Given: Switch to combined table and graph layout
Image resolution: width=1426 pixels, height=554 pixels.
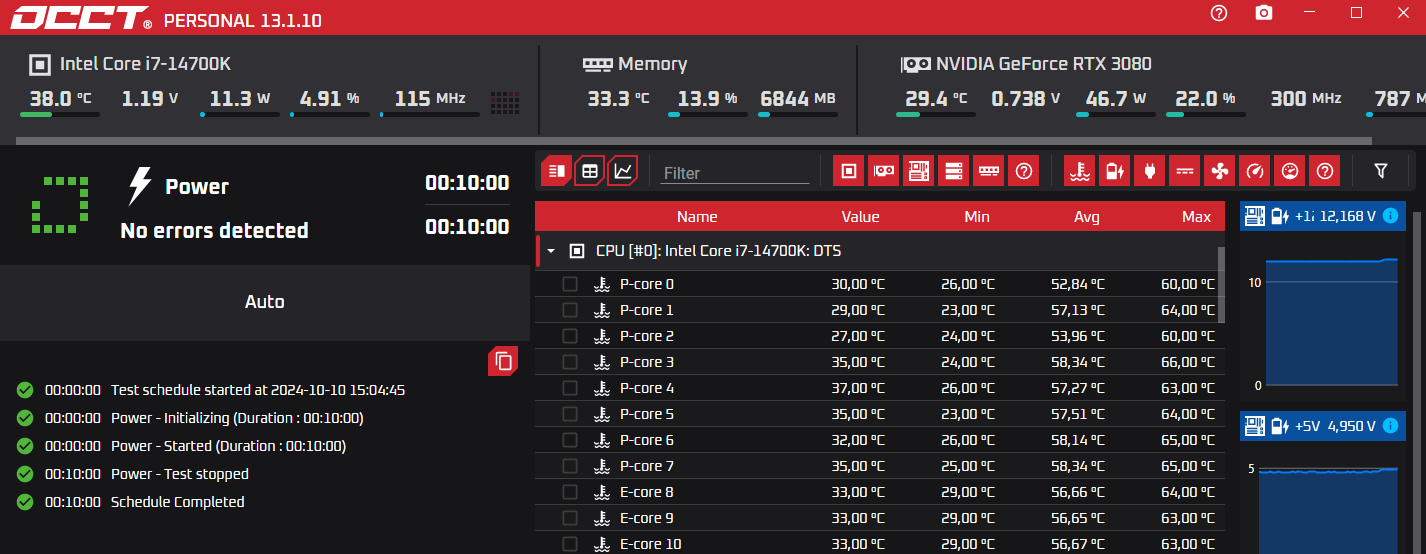Looking at the screenshot, I should 557,171.
